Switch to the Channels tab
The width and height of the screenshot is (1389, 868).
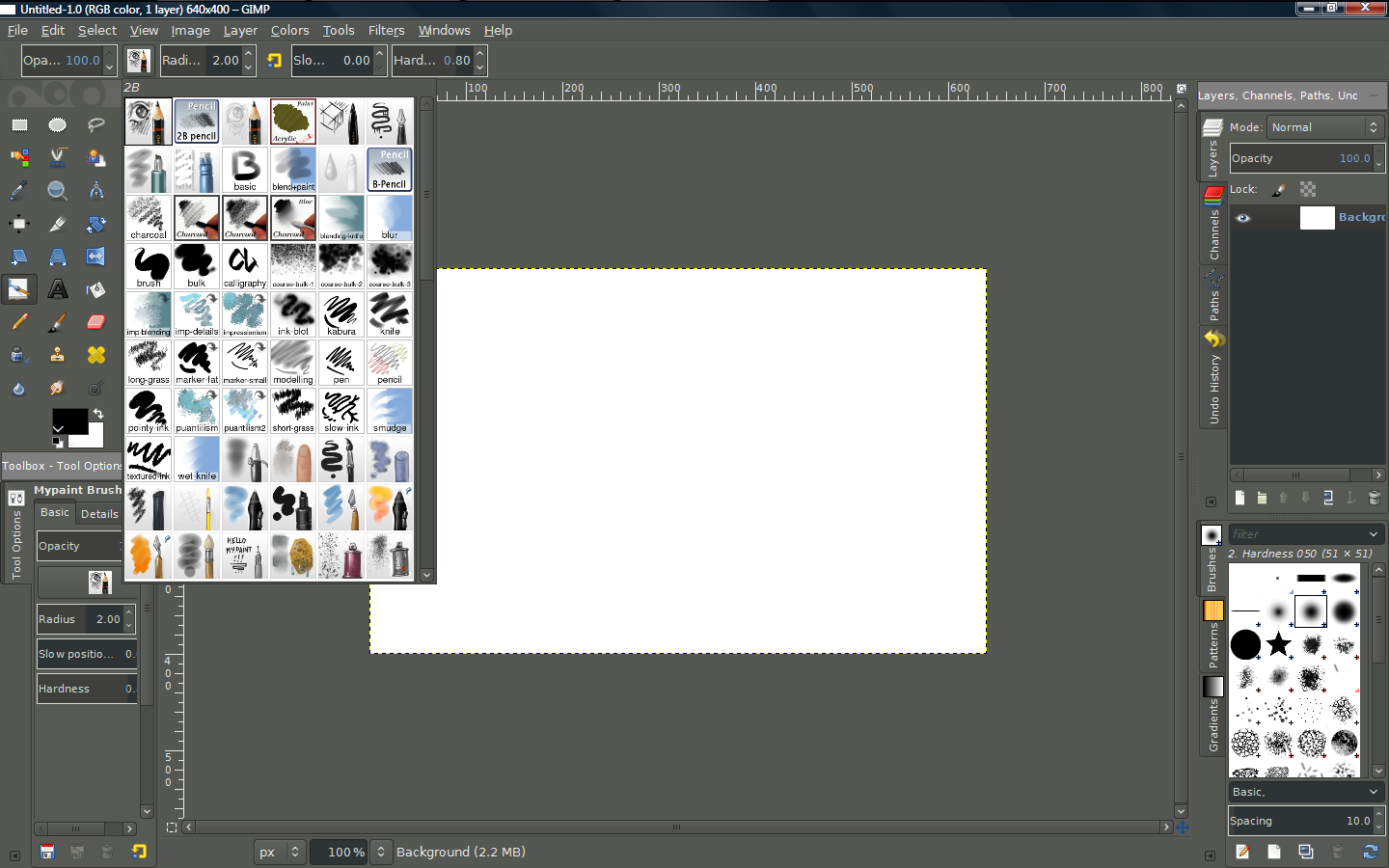pyautogui.click(x=1213, y=225)
